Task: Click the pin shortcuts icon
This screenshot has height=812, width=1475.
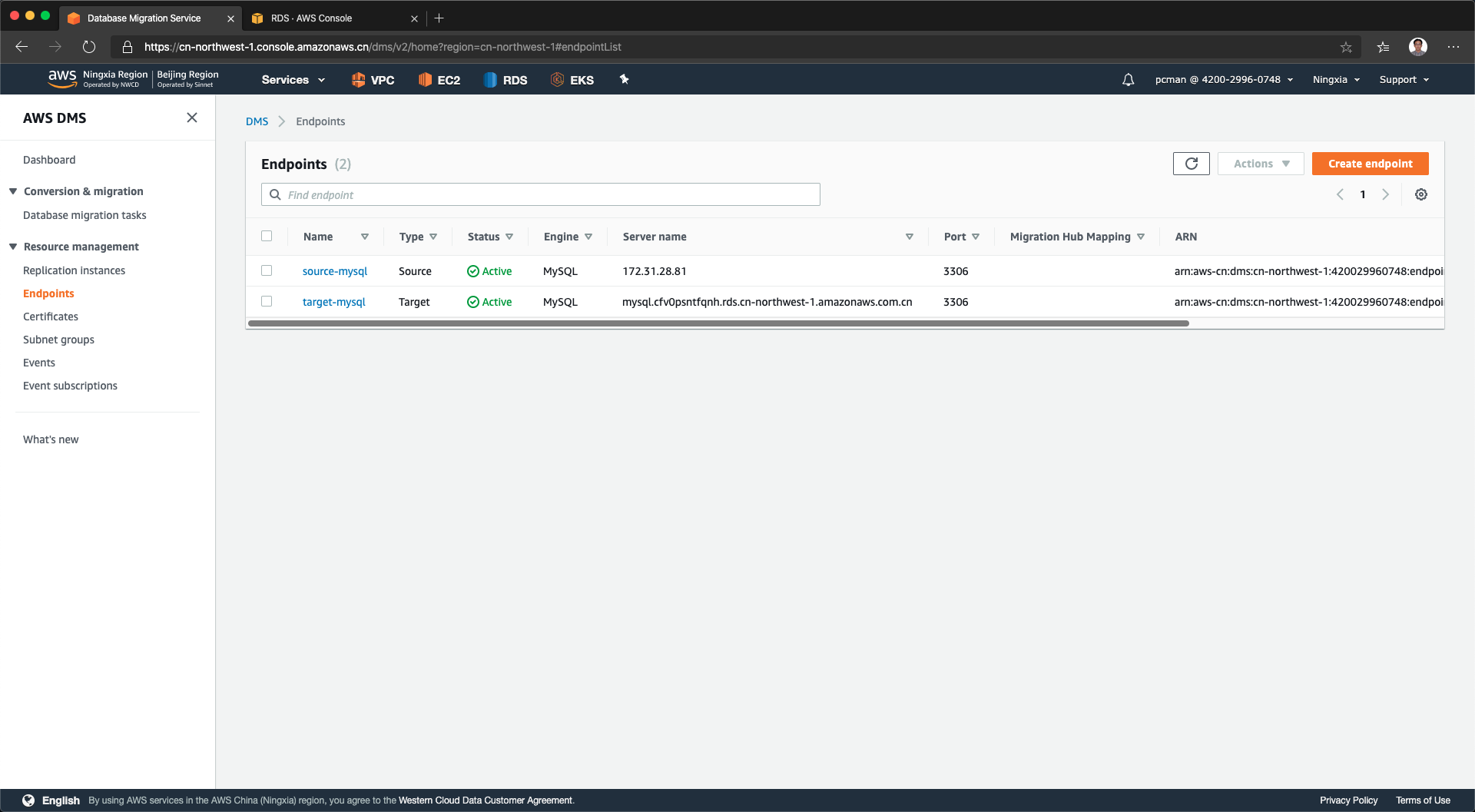Action: click(624, 79)
